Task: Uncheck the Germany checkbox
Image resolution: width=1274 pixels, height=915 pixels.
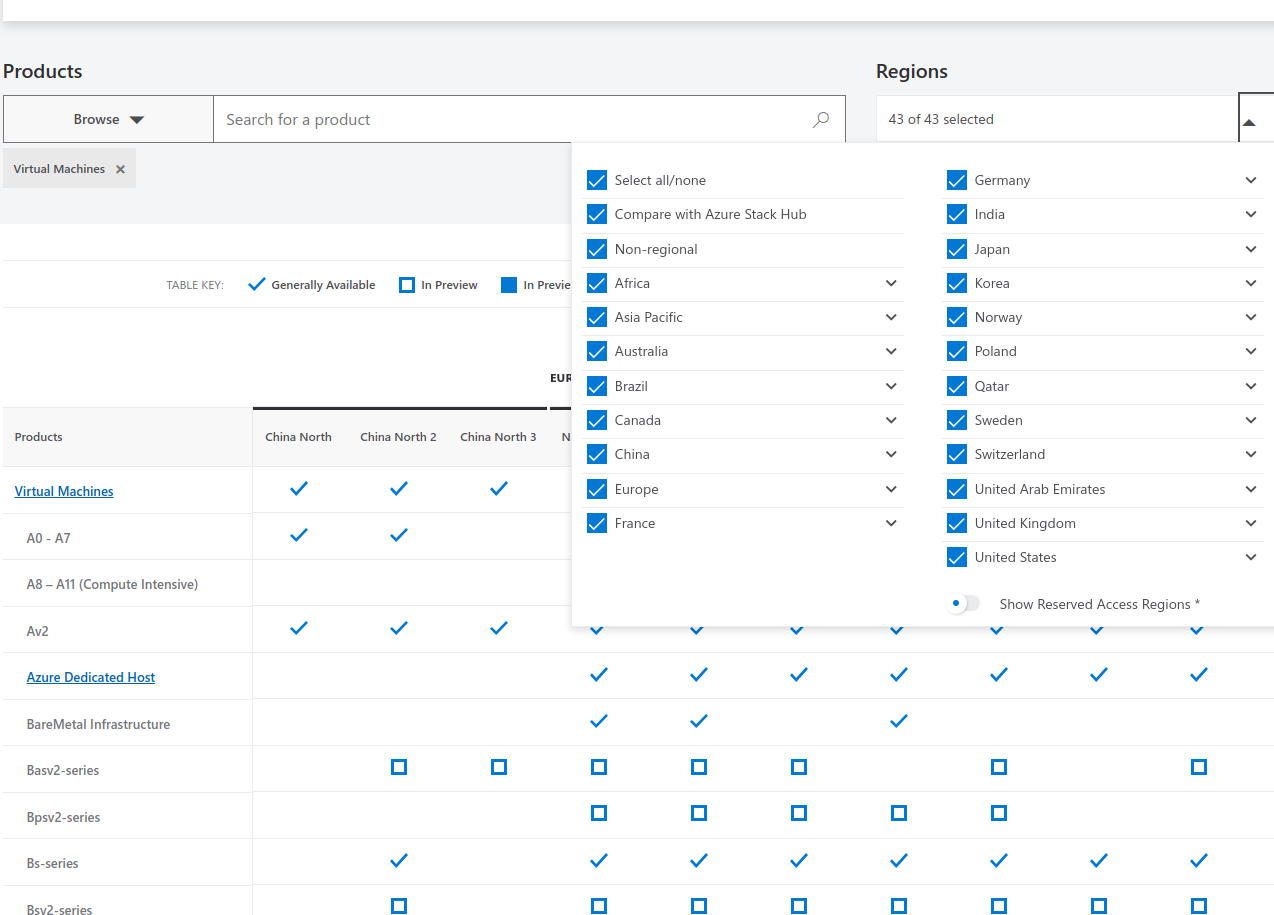Action: (957, 180)
